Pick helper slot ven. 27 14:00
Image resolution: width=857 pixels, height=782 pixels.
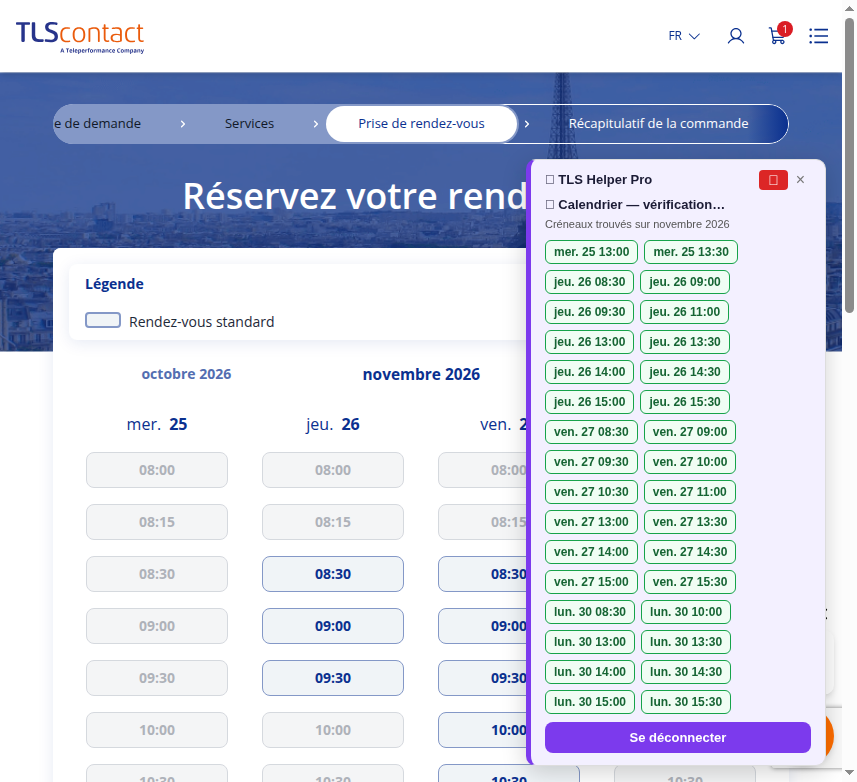coord(591,552)
